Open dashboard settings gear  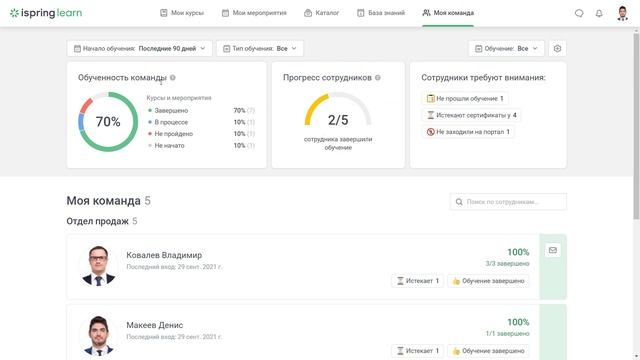click(557, 49)
